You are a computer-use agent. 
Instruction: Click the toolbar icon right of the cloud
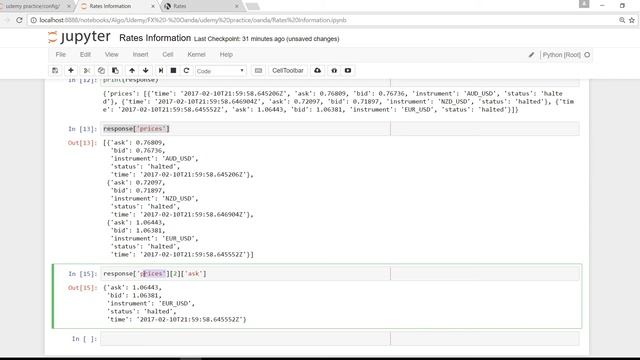(334, 71)
